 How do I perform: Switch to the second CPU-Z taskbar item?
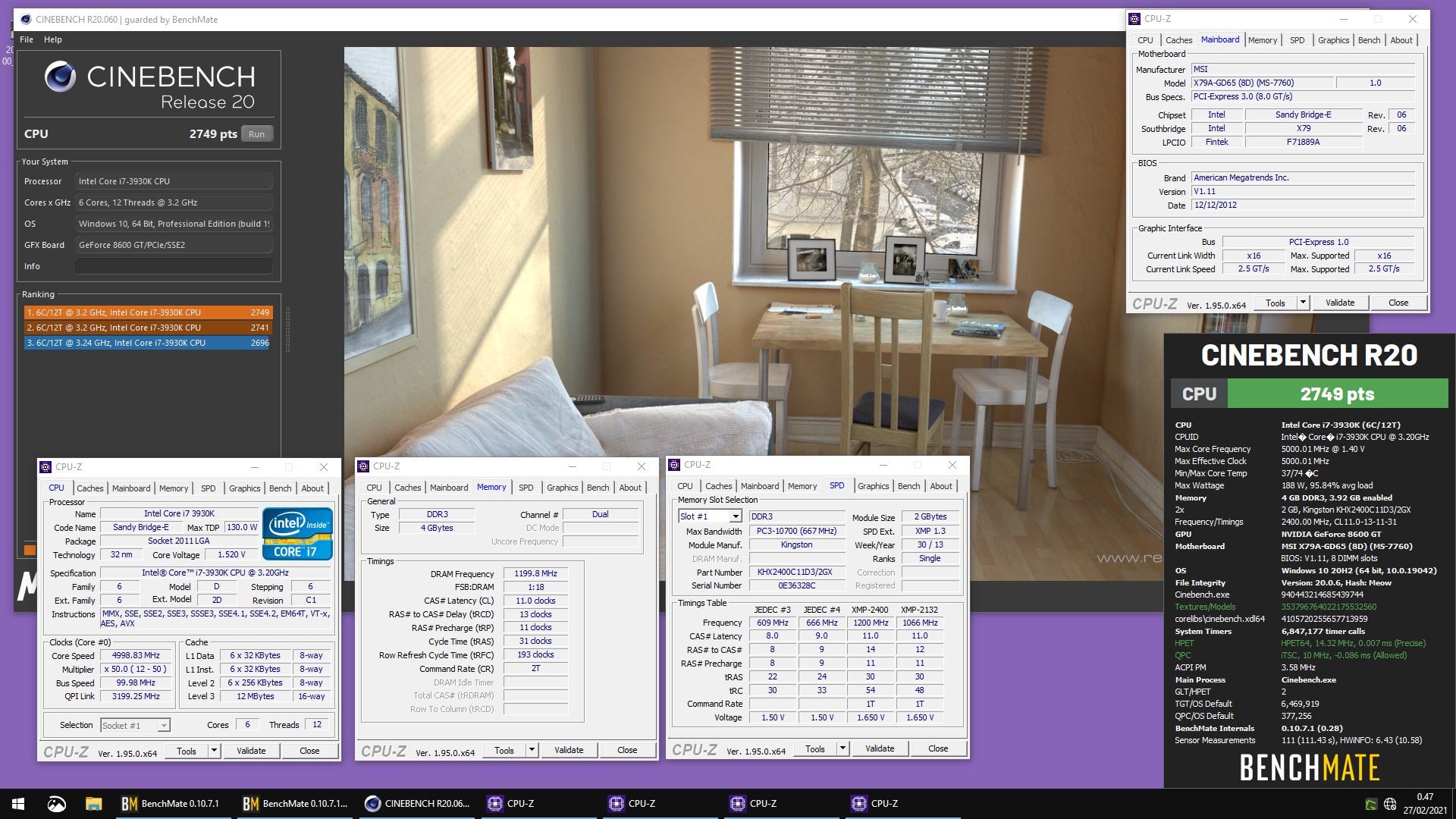click(662, 804)
